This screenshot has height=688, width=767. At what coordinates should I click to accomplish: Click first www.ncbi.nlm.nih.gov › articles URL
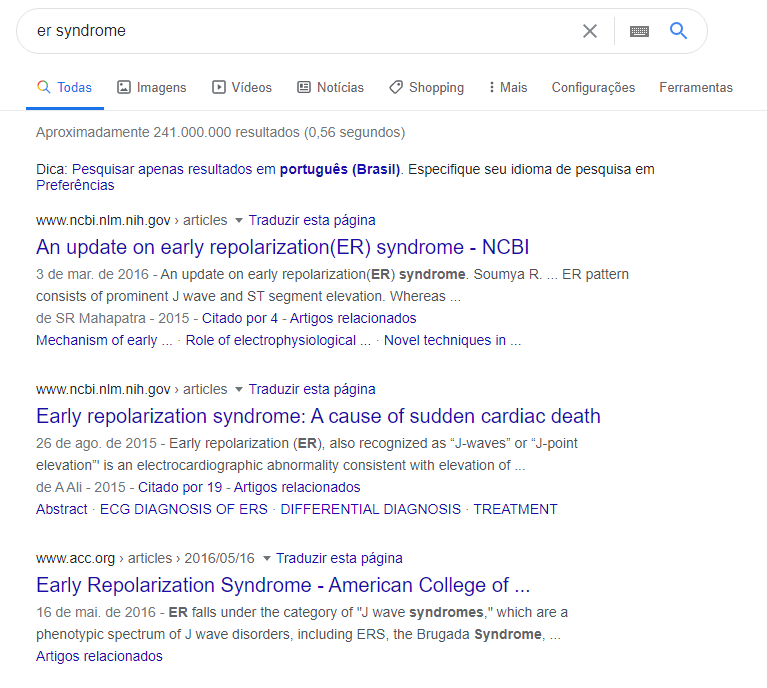pos(132,220)
